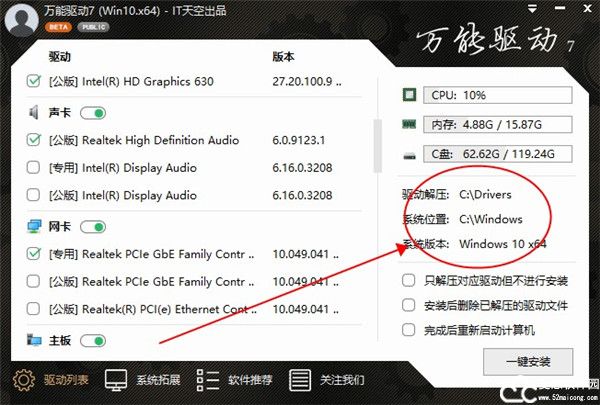Click the motherboard category icon
Viewport: 600px width, 405px height.
click(x=34, y=340)
